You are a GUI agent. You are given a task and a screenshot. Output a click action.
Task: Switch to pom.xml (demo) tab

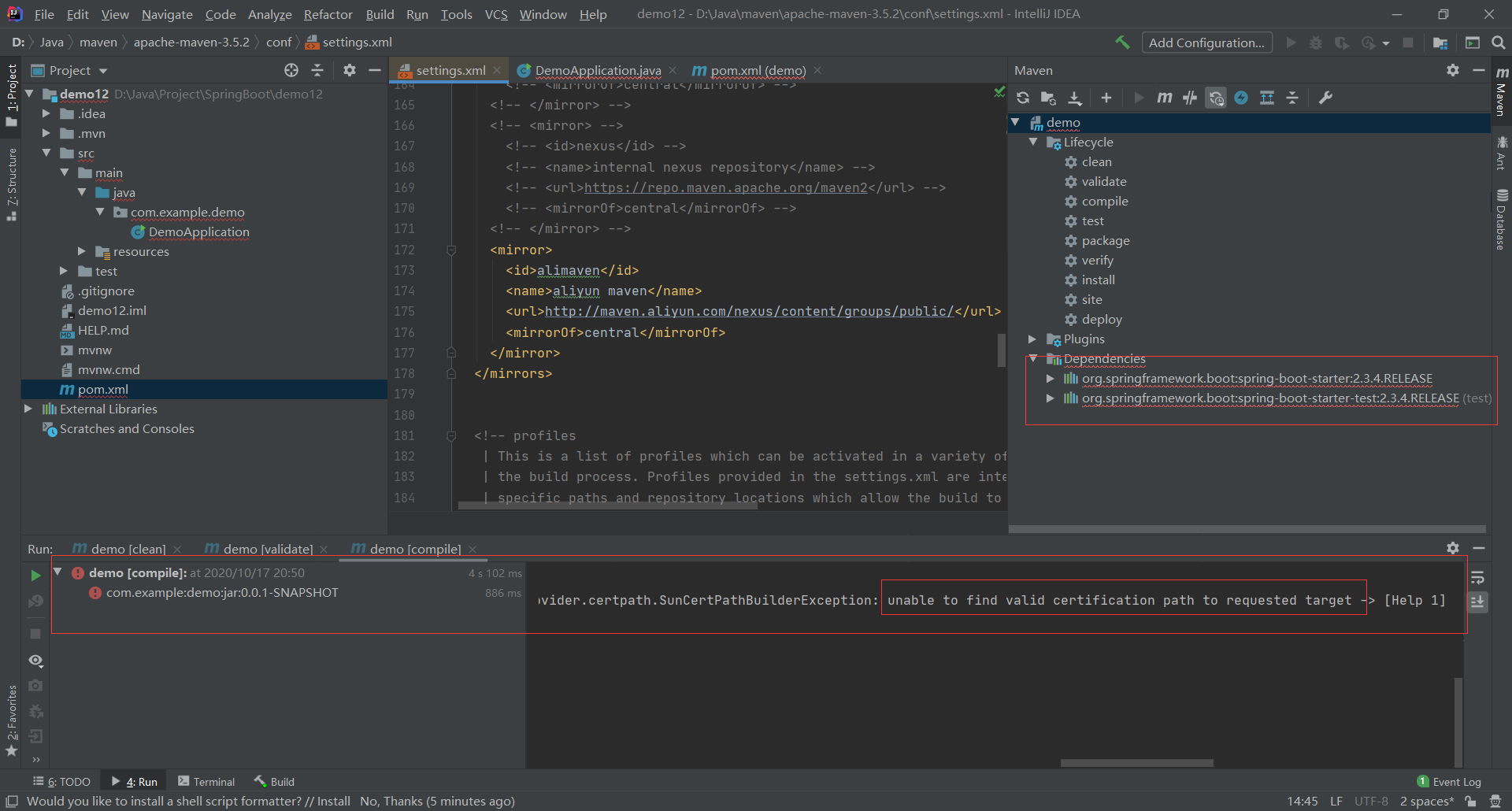pyautogui.click(x=758, y=70)
